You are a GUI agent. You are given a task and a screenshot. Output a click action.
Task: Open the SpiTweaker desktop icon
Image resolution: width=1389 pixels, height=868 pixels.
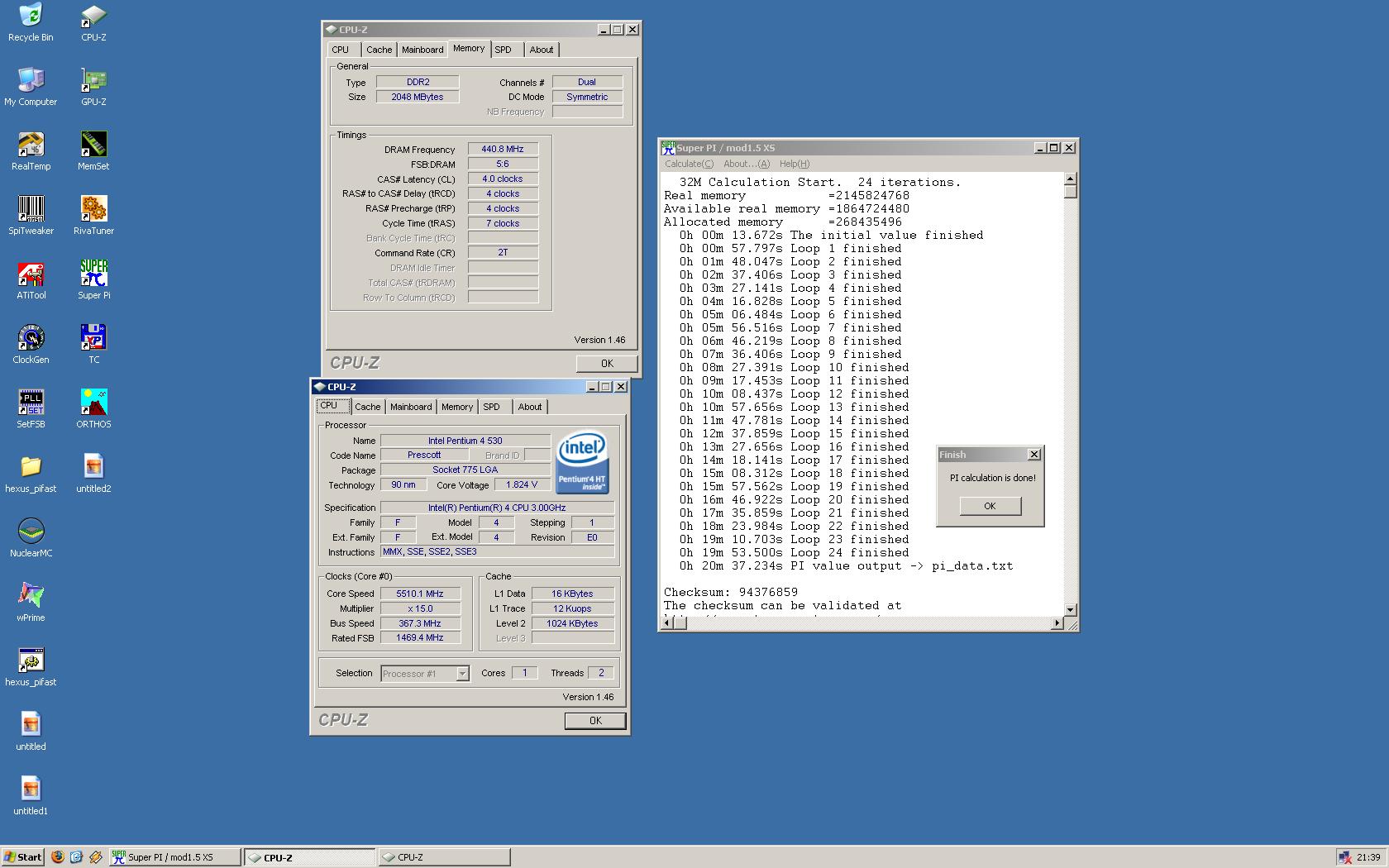pos(31,216)
